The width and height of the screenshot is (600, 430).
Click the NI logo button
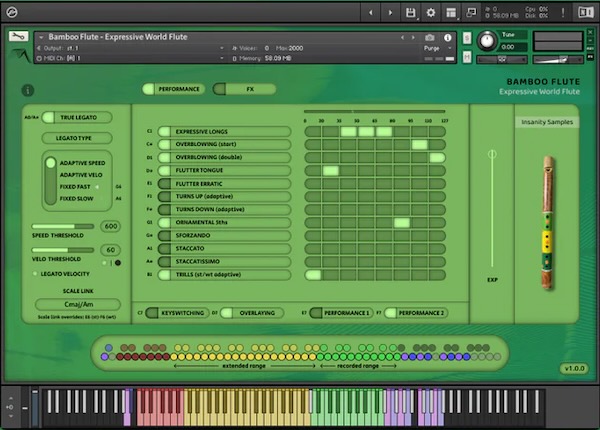(x=585, y=13)
